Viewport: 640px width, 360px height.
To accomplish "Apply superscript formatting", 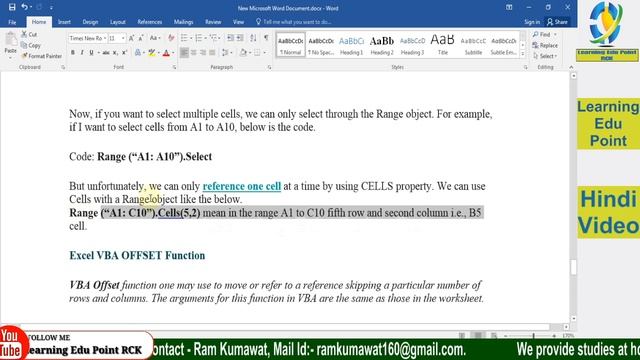I will (124, 53).
